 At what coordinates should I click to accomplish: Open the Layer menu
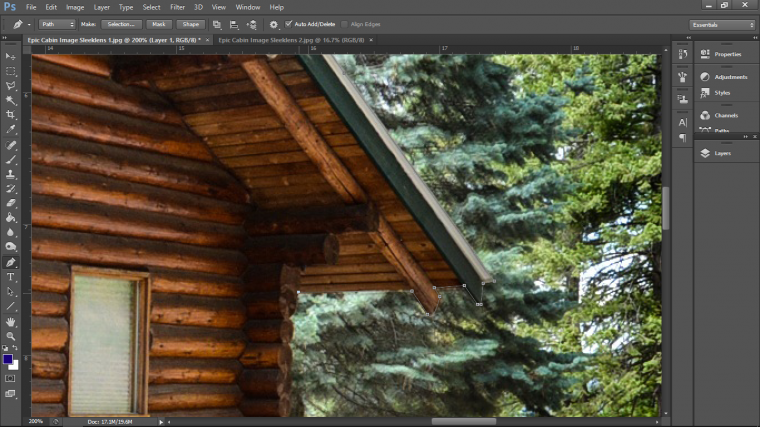pyautogui.click(x=101, y=7)
